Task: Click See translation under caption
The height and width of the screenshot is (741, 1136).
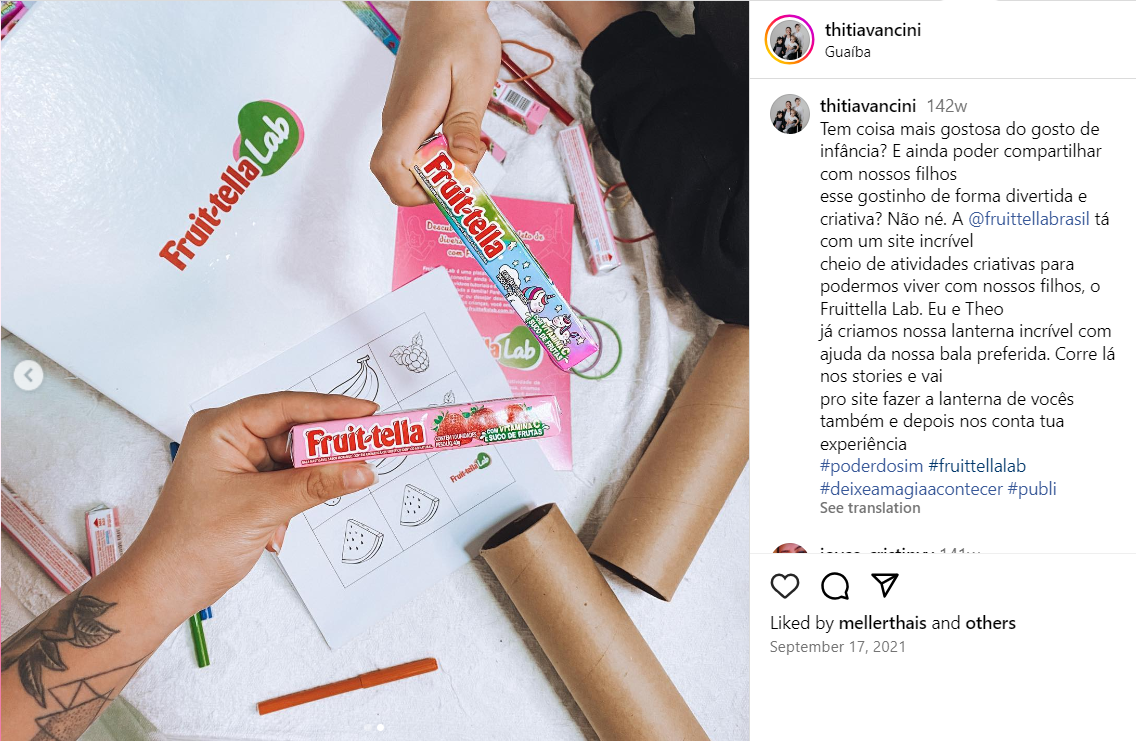Action: 870,508
